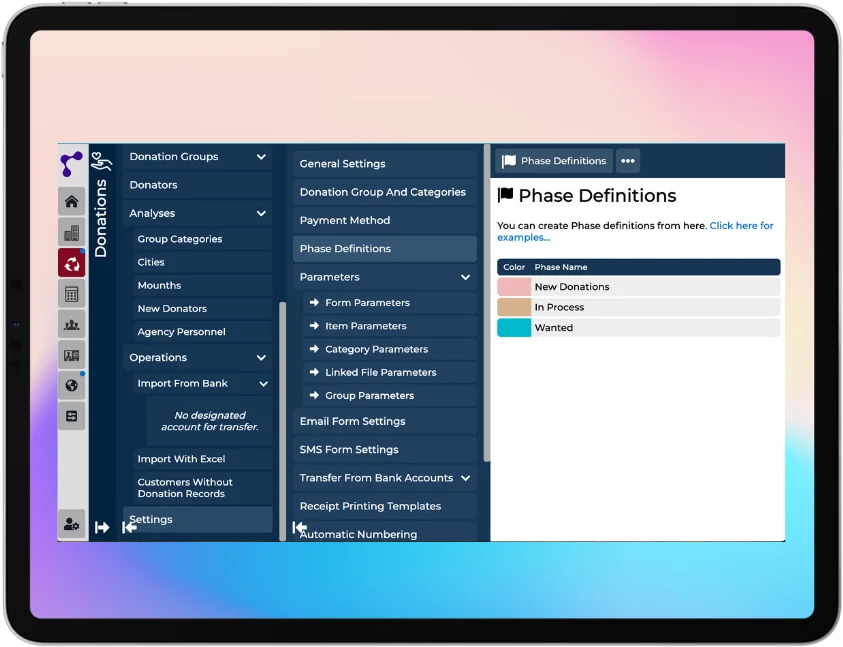843x647 pixels.
Task: Collapse the Donation Groups section
Action: pyautogui.click(x=261, y=157)
